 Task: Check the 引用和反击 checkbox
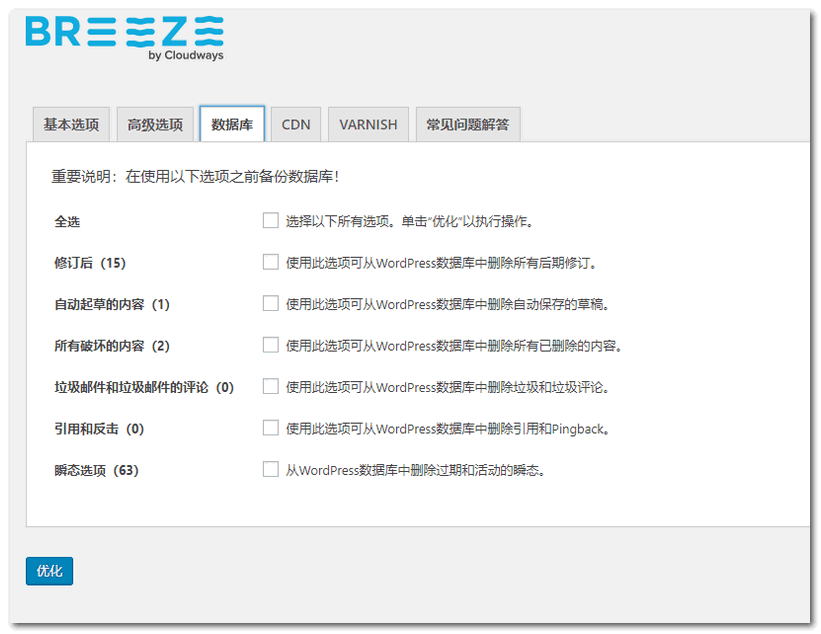270,428
